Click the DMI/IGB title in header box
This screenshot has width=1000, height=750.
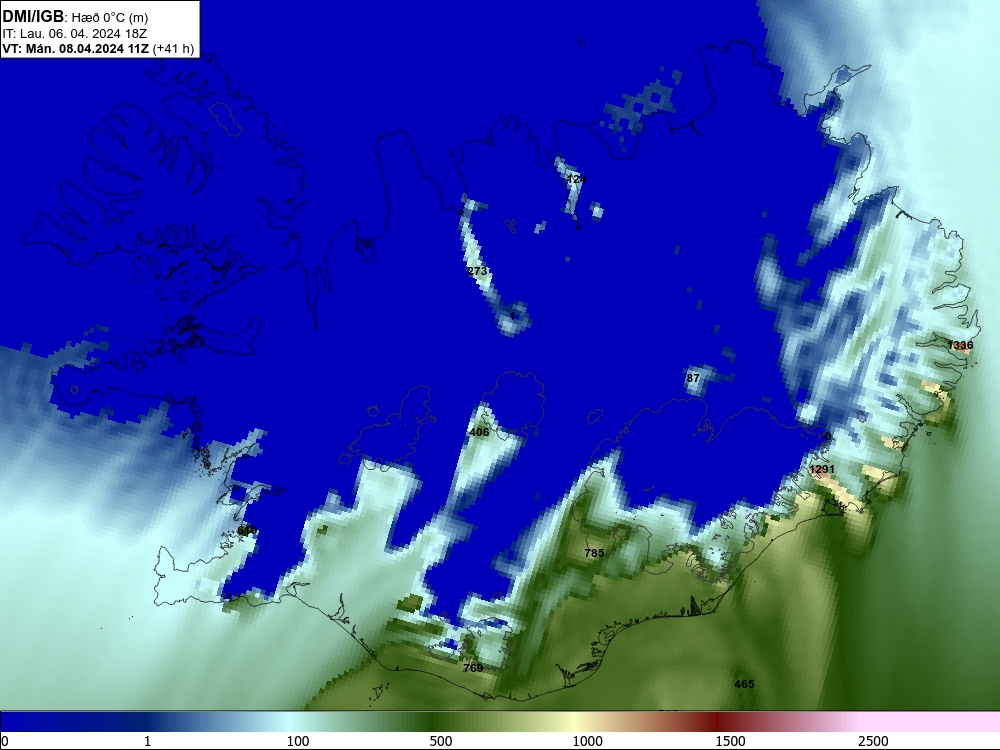pyautogui.click(x=33, y=17)
